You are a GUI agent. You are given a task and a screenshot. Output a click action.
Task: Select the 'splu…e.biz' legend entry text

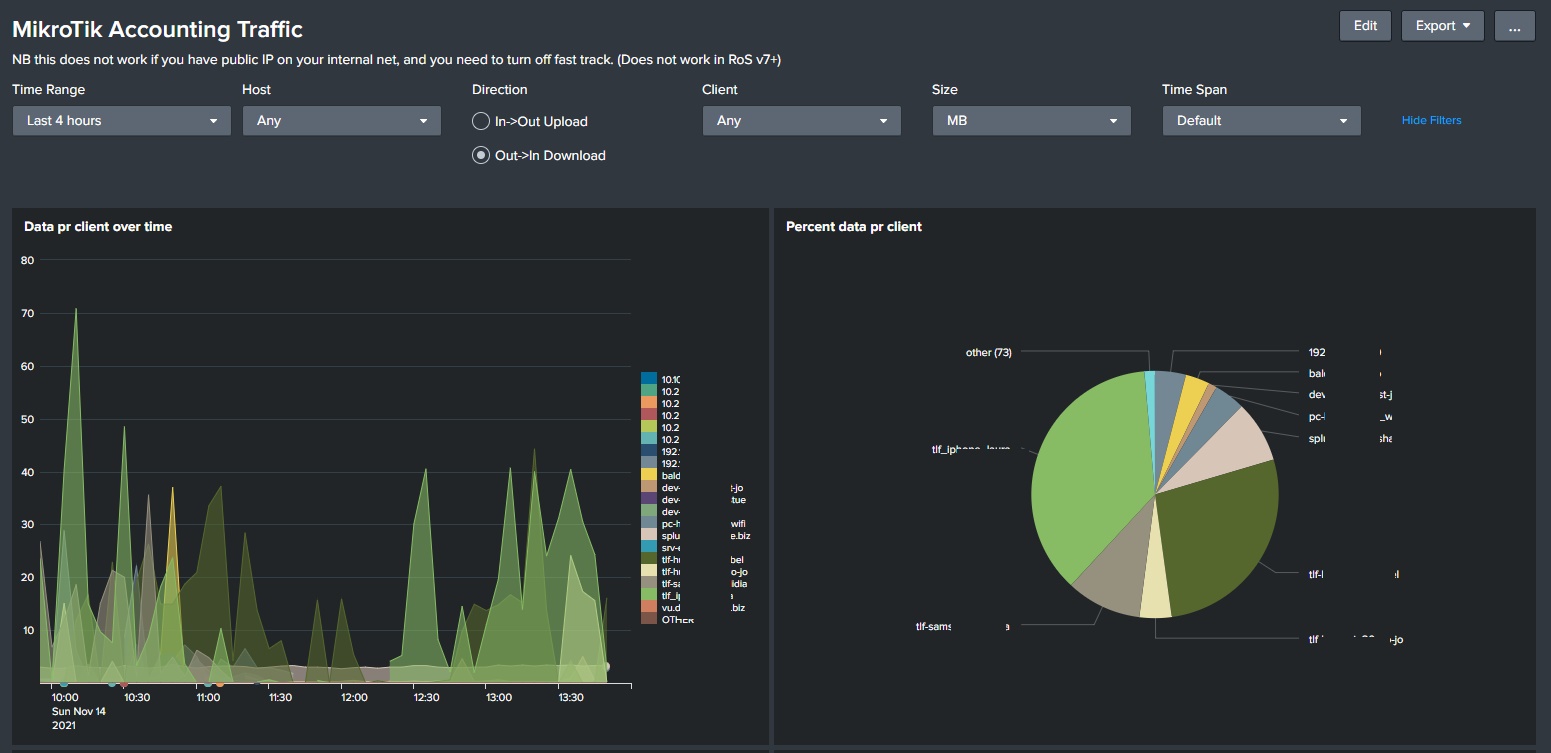pyautogui.click(x=704, y=535)
